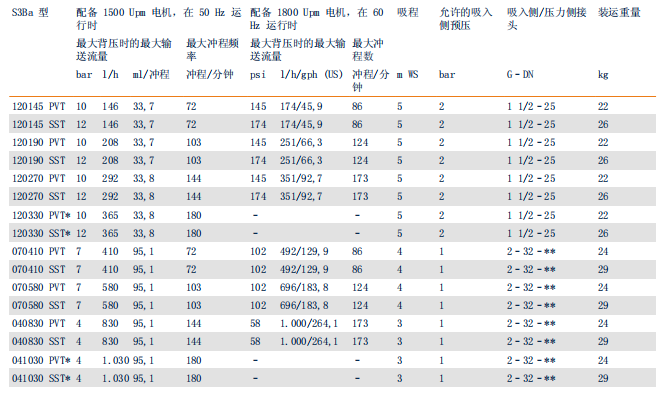Click the S3Ba 型 column header
The width and height of the screenshot is (668, 396).
[30, 13]
